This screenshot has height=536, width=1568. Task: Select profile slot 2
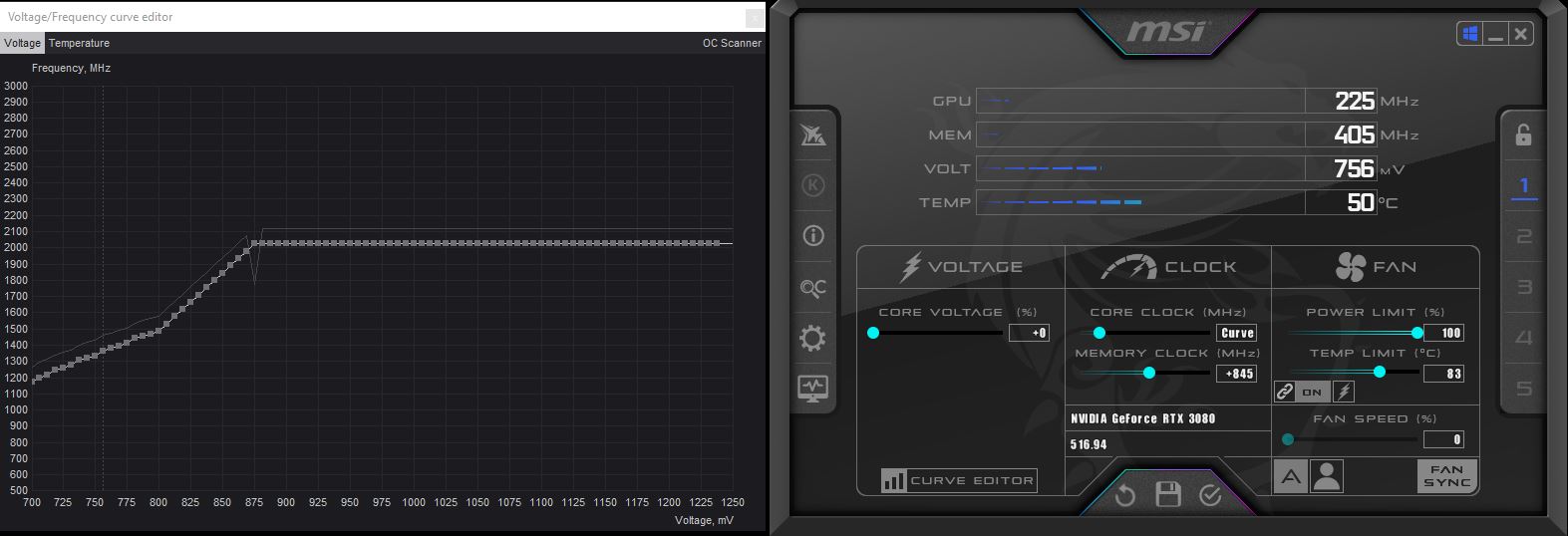1523,237
